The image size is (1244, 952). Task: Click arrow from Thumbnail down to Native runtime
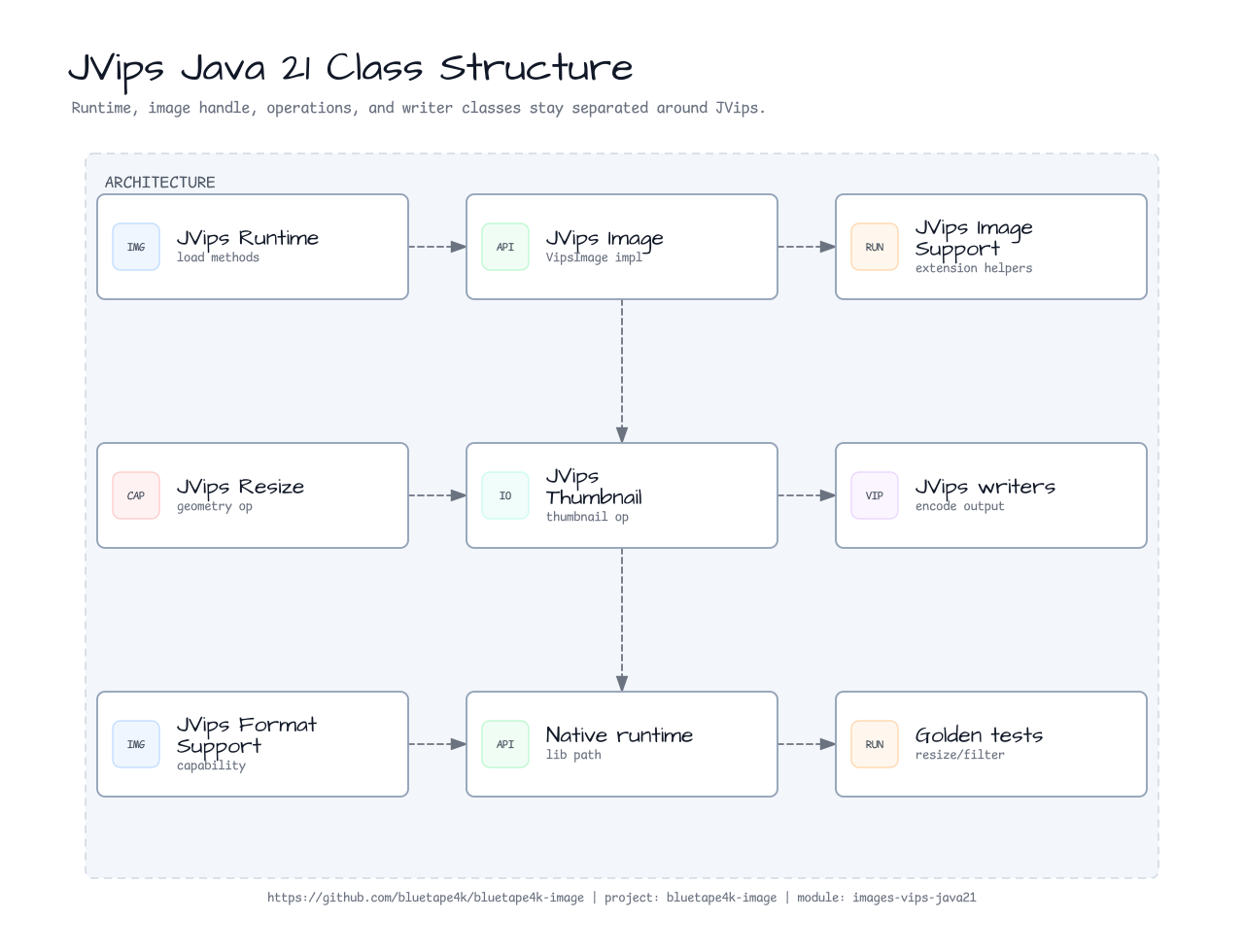(x=622, y=620)
